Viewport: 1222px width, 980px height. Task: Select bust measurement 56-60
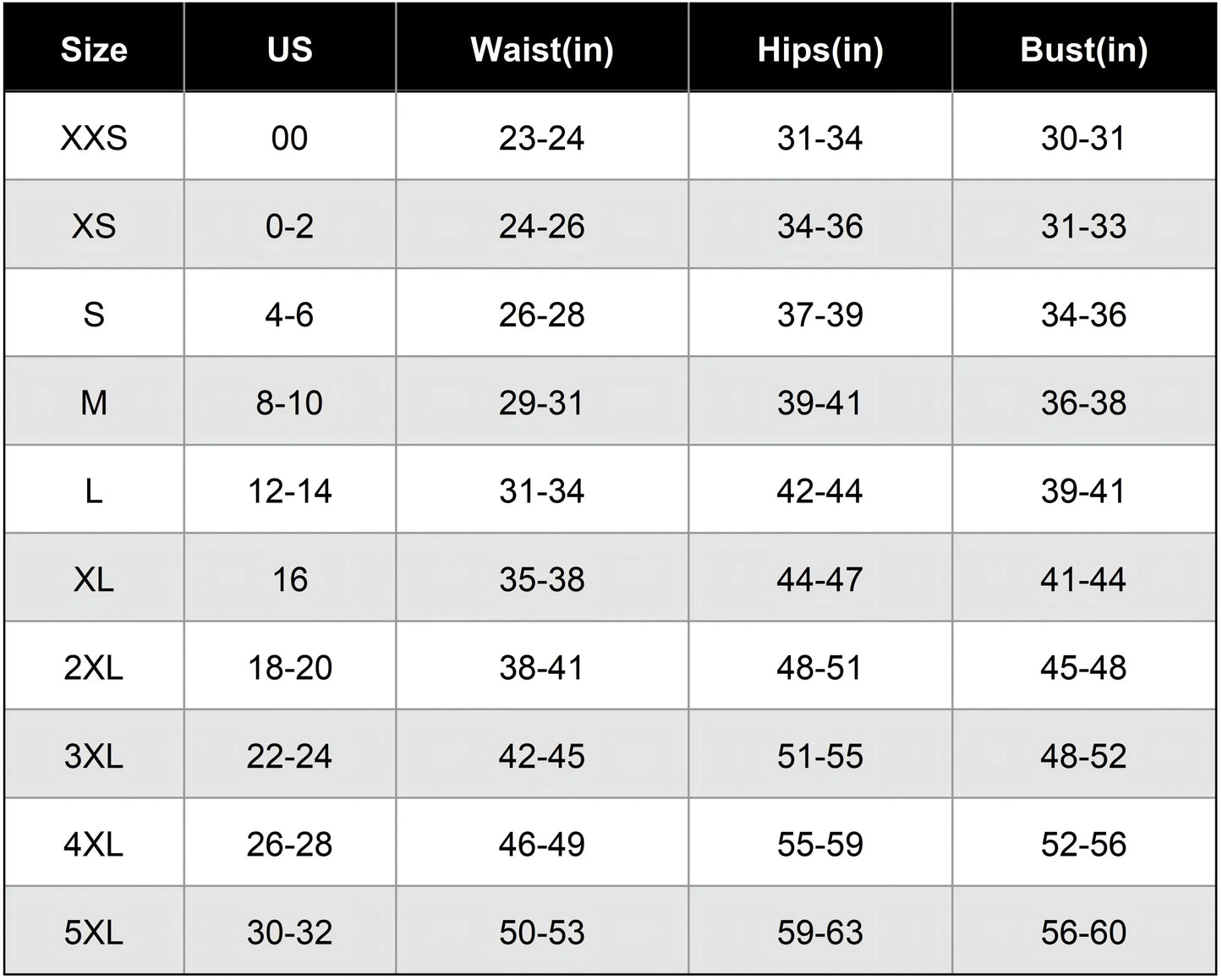pyautogui.click(x=1084, y=932)
